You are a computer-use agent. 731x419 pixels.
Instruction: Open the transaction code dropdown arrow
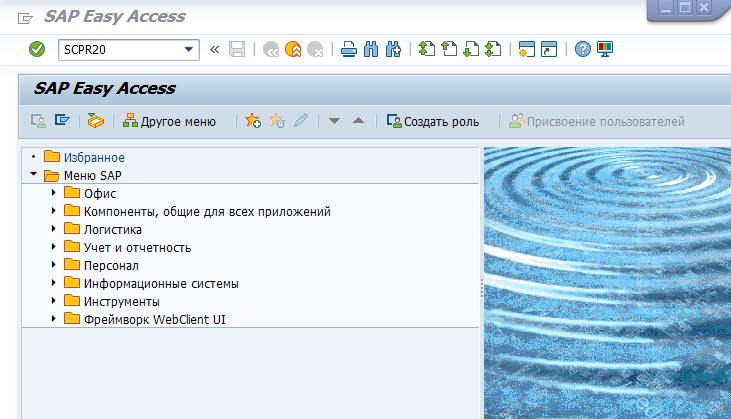pyautogui.click(x=189, y=49)
